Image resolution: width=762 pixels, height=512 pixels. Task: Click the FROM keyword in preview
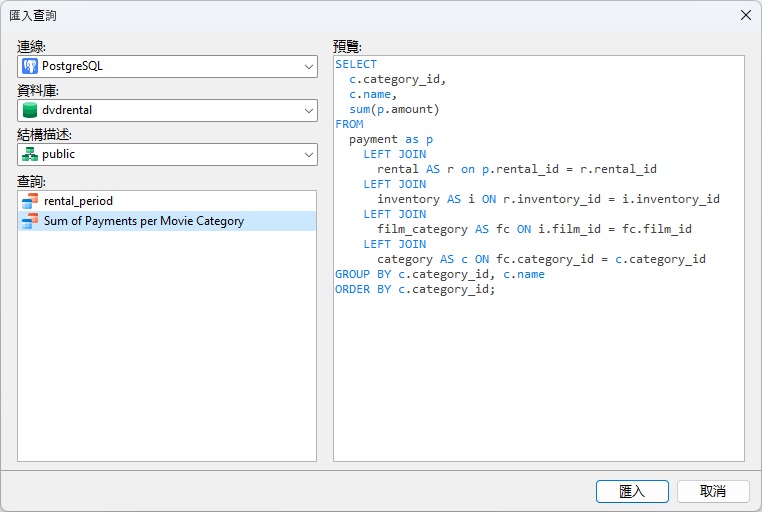[x=349, y=124]
